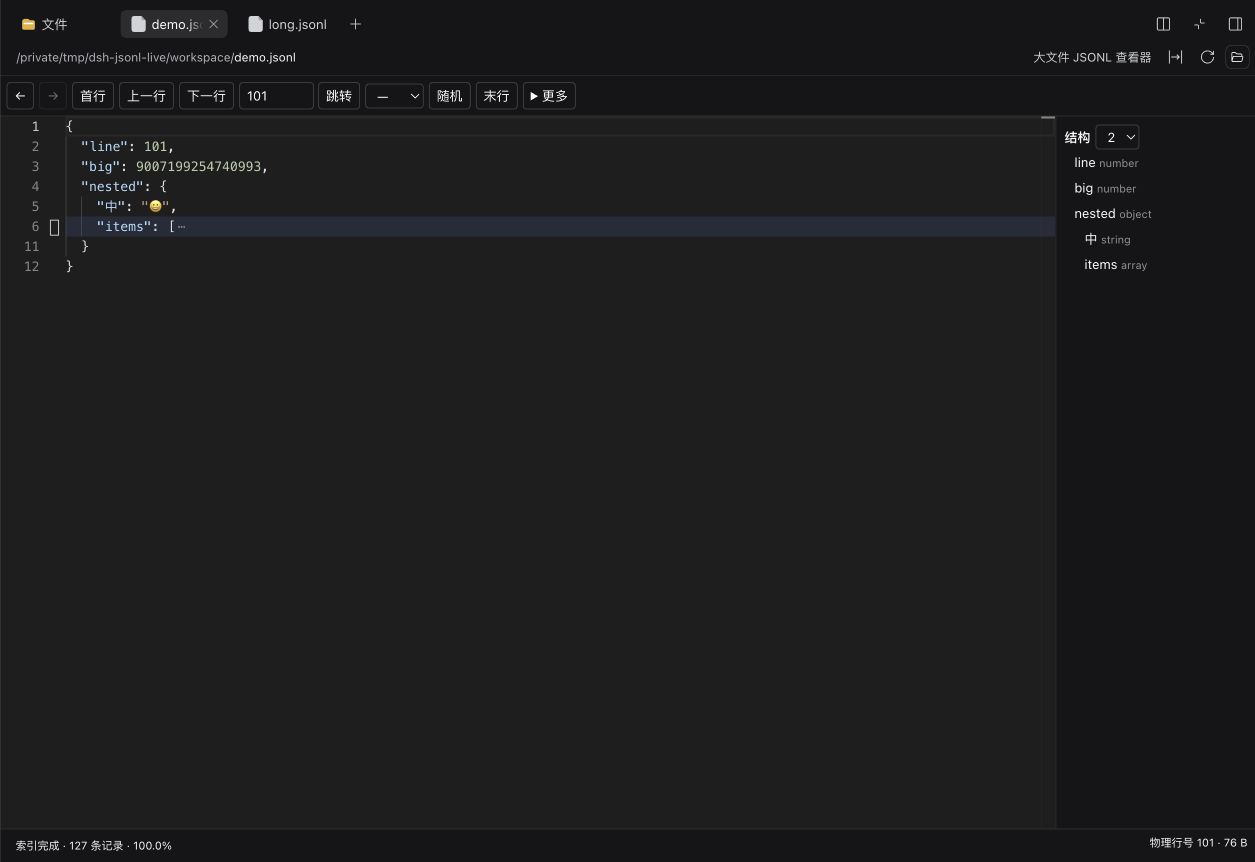Switch to the long.jsonl tab
Screen dimensions: 1255x862
288,24
